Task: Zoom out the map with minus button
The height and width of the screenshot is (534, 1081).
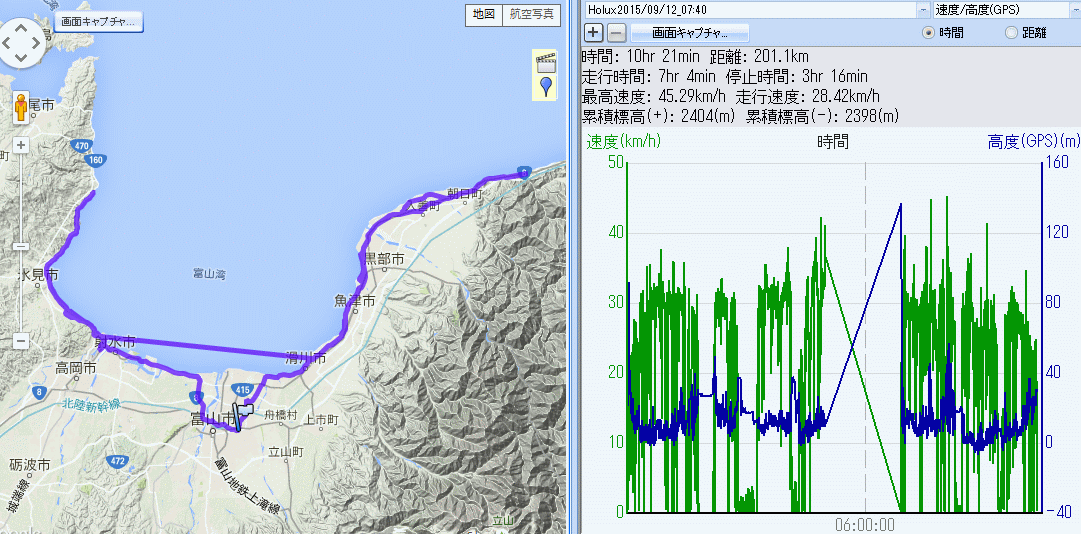Action: point(20,340)
